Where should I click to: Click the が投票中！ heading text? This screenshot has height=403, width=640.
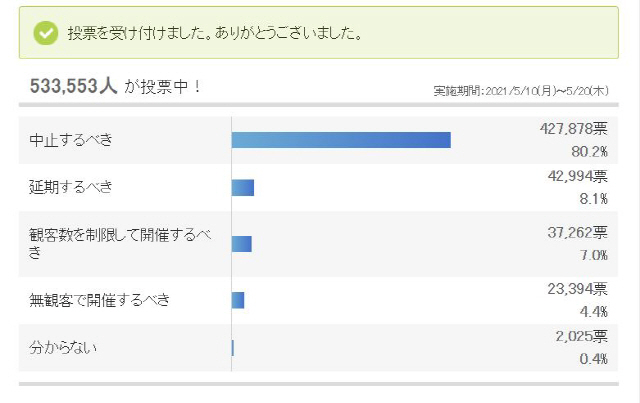point(162,87)
